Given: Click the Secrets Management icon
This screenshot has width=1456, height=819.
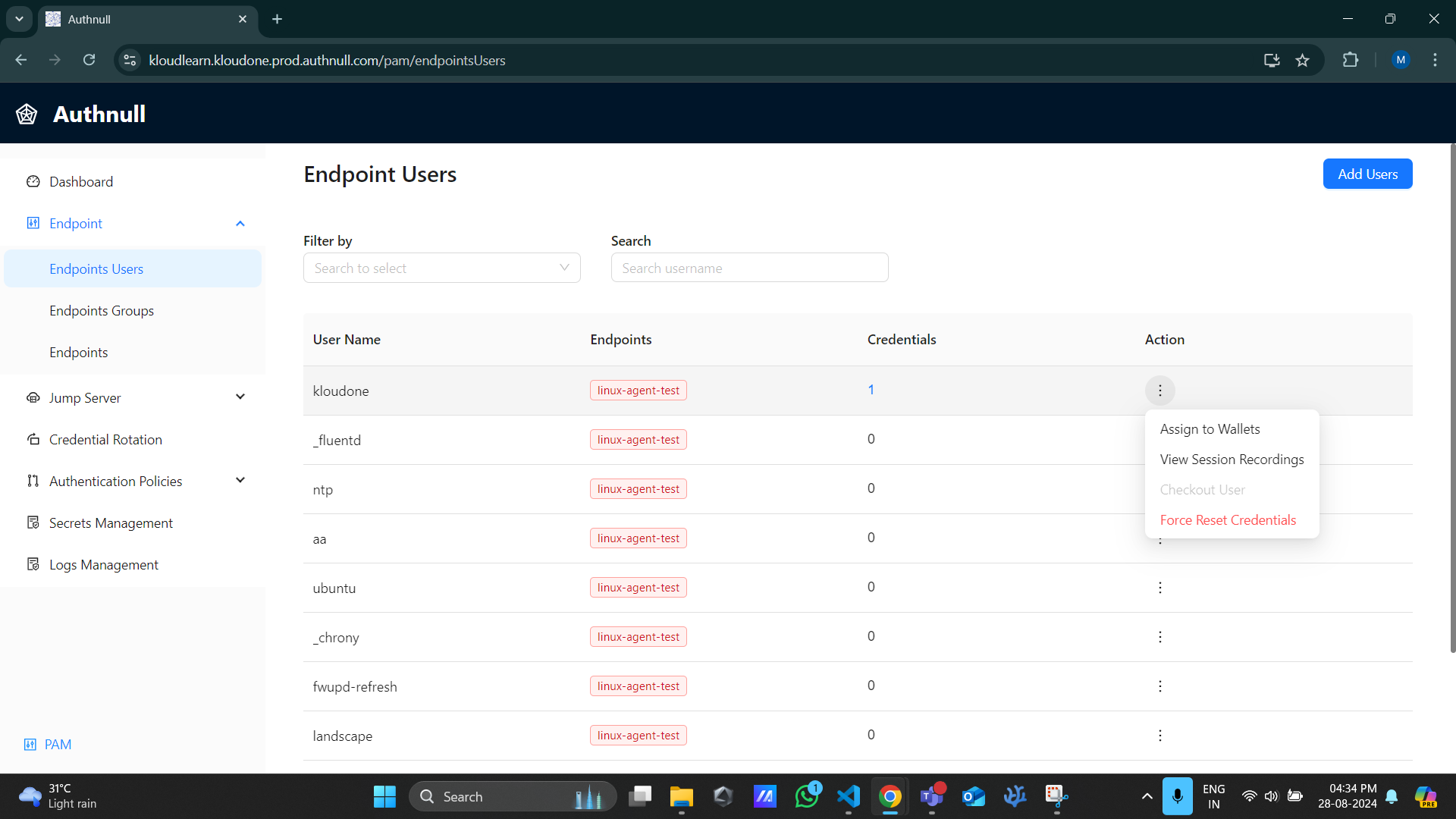Looking at the screenshot, I should coord(33,522).
